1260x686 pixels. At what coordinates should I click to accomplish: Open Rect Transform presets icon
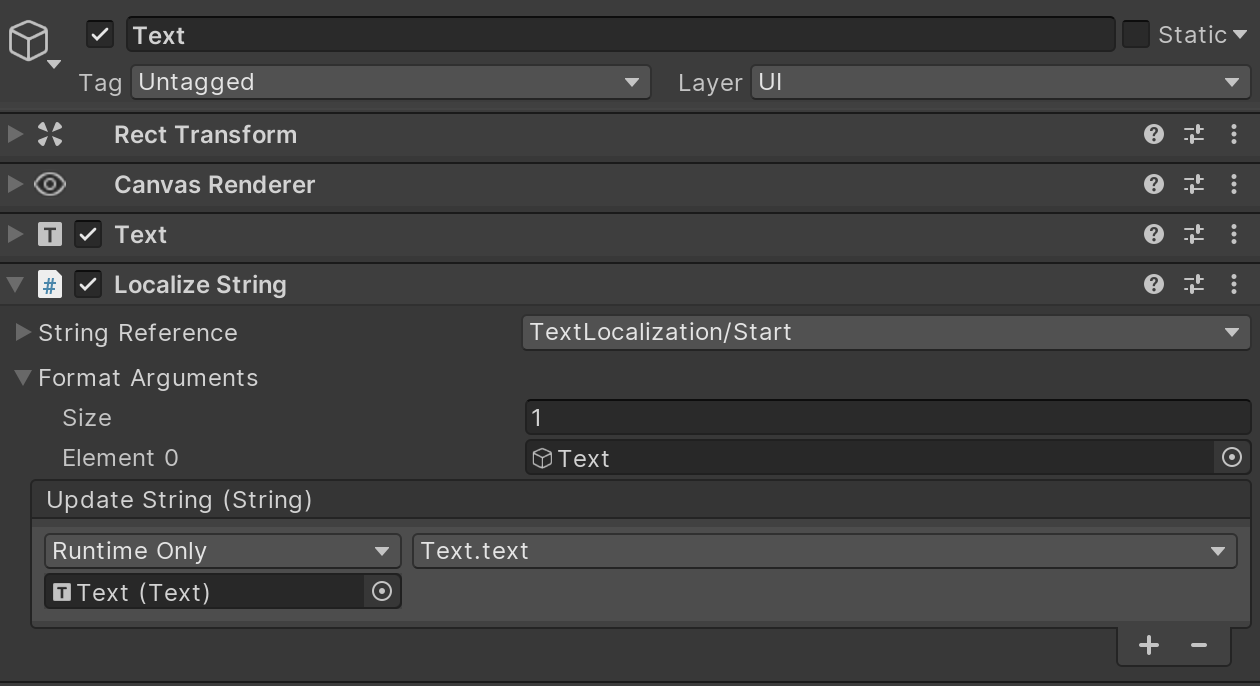click(x=1194, y=134)
